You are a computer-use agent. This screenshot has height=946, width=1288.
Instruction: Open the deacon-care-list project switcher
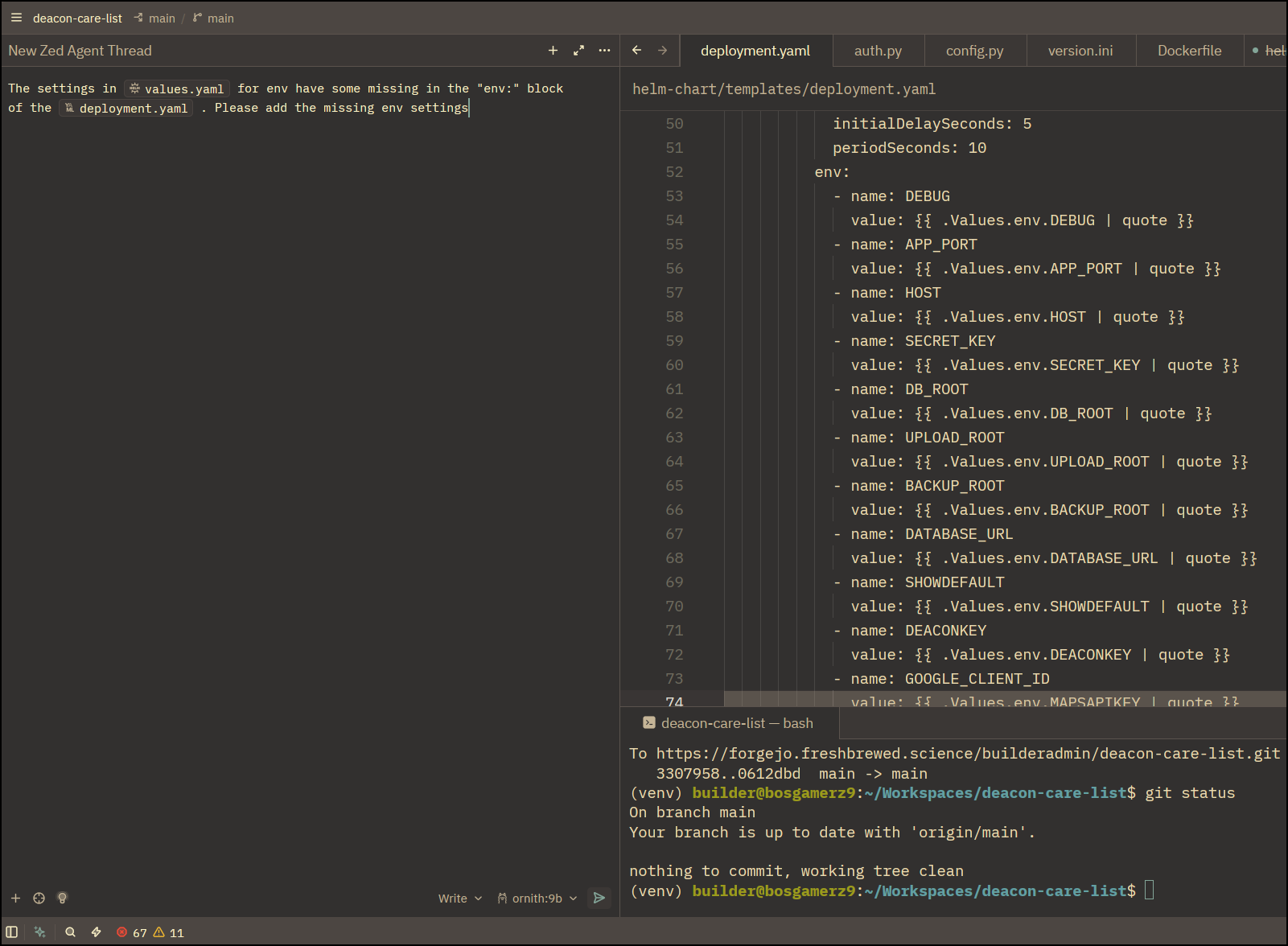tap(77, 18)
